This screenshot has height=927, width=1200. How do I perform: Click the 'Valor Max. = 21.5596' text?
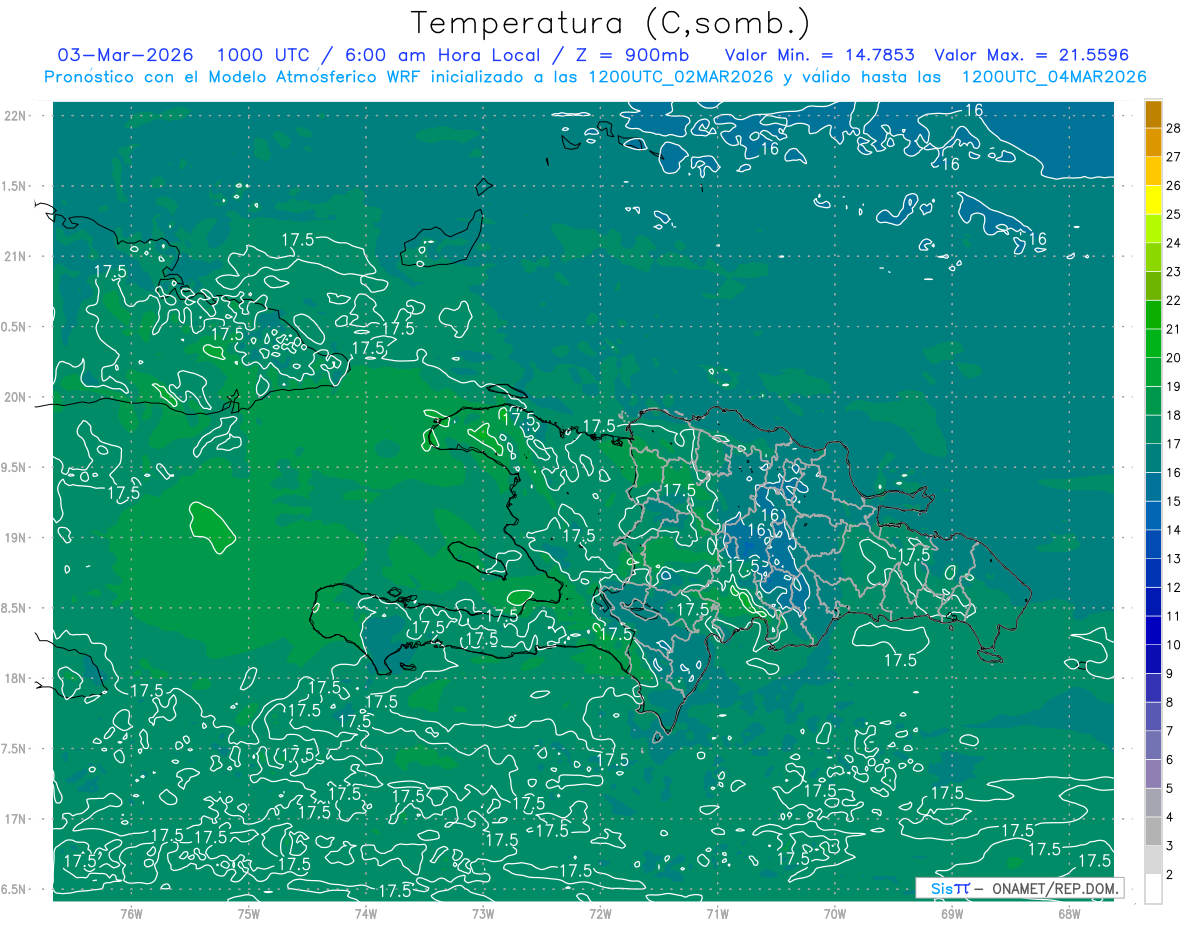[x=1031, y=55]
